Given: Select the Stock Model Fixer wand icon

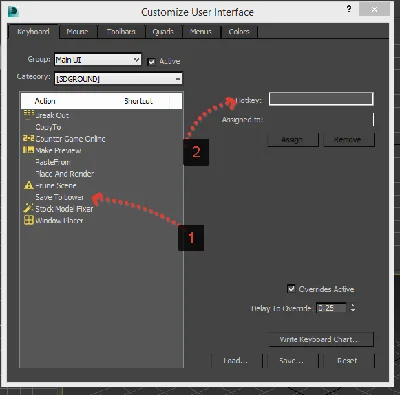Looking at the screenshot, I should click(29, 208).
